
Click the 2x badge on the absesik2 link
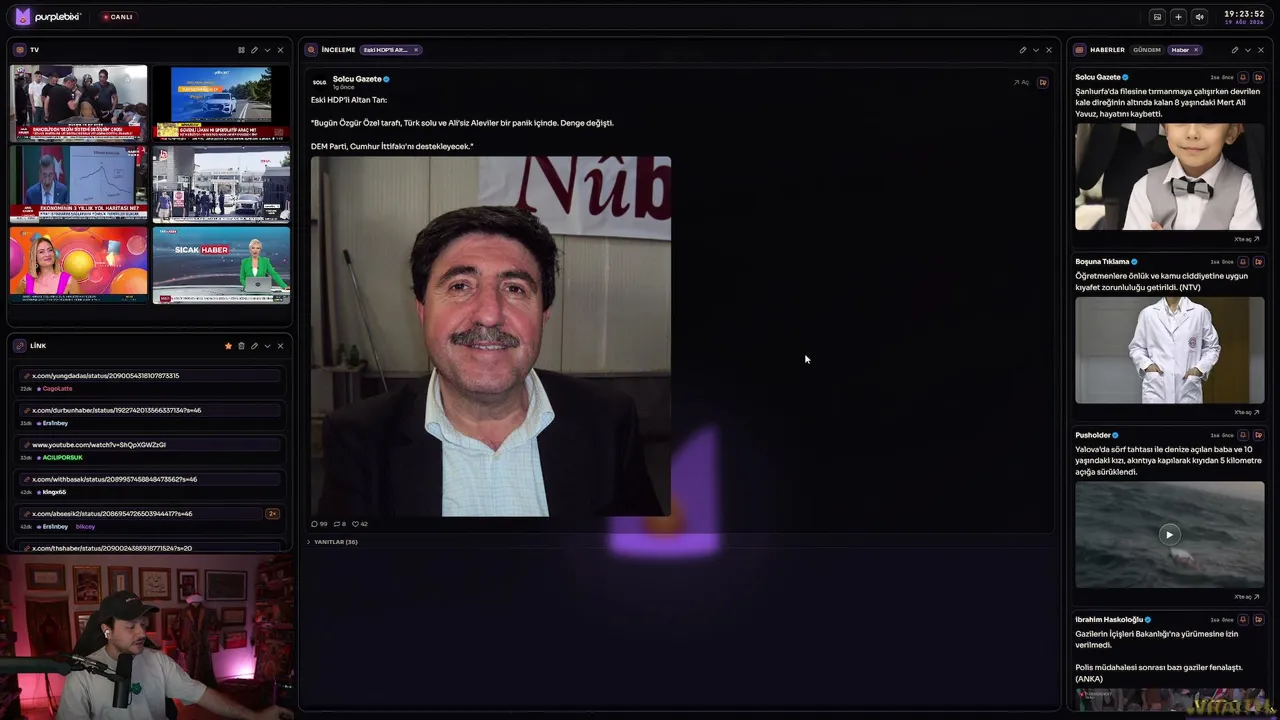click(x=272, y=514)
